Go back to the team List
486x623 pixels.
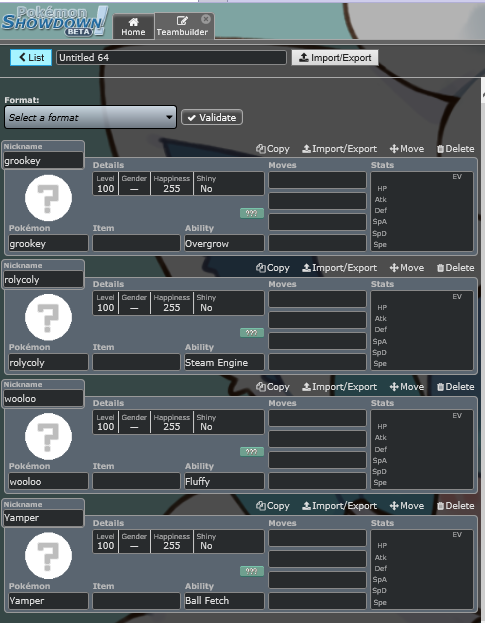coord(31,58)
